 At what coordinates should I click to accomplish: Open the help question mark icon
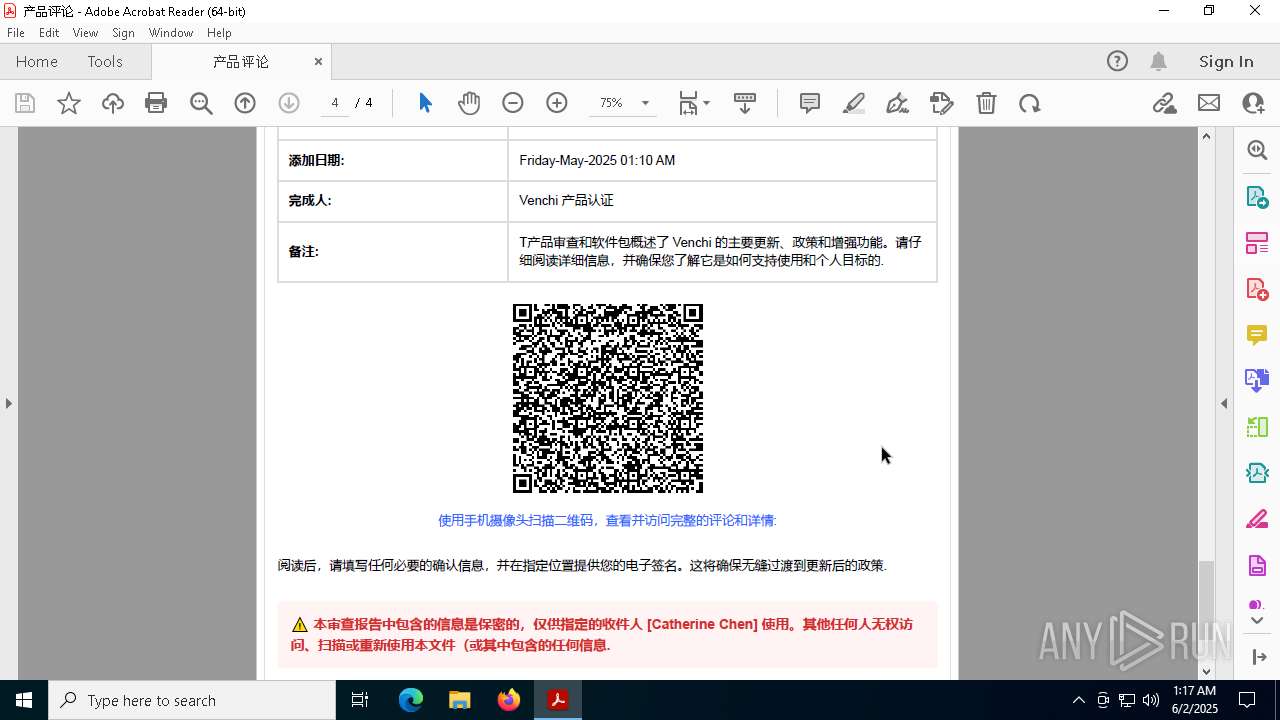(x=1117, y=61)
